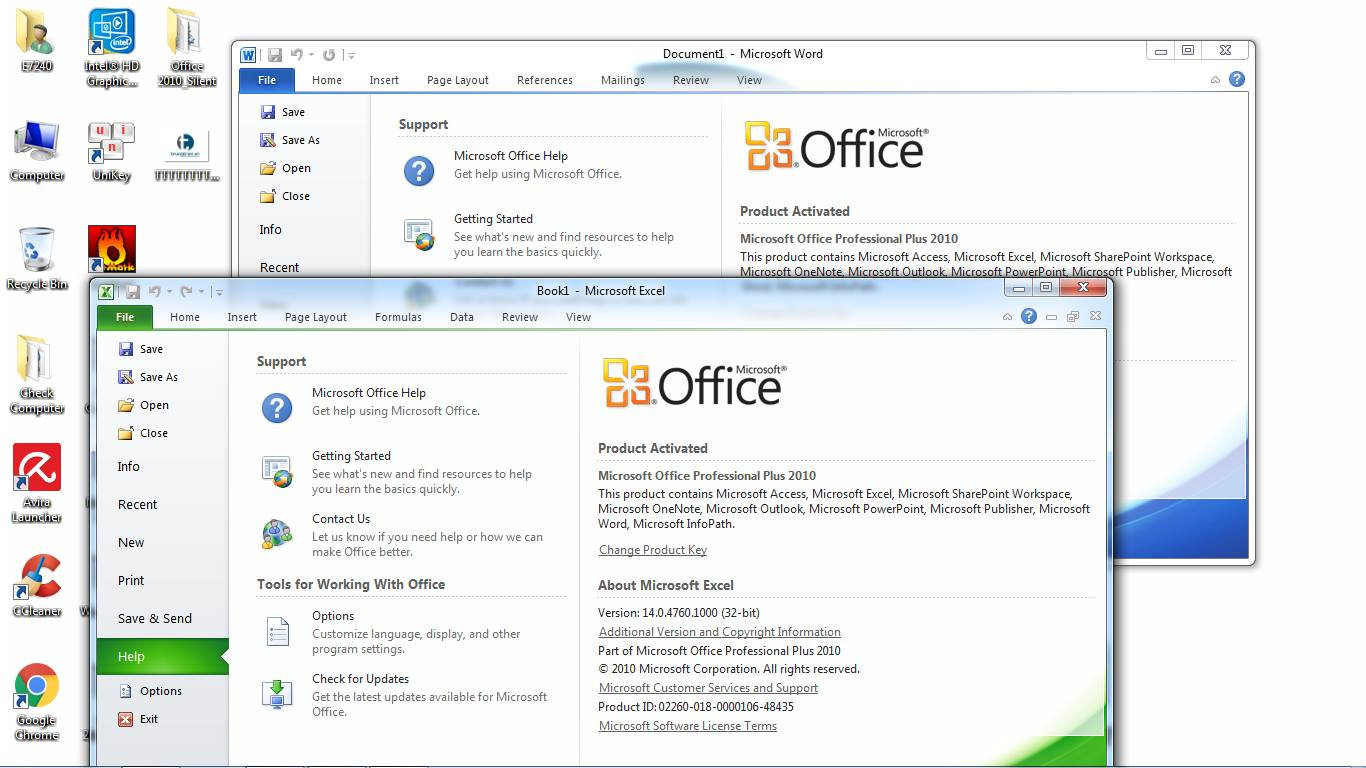
Task: Open Avira Launcher from the desktop
Action: (x=37, y=467)
